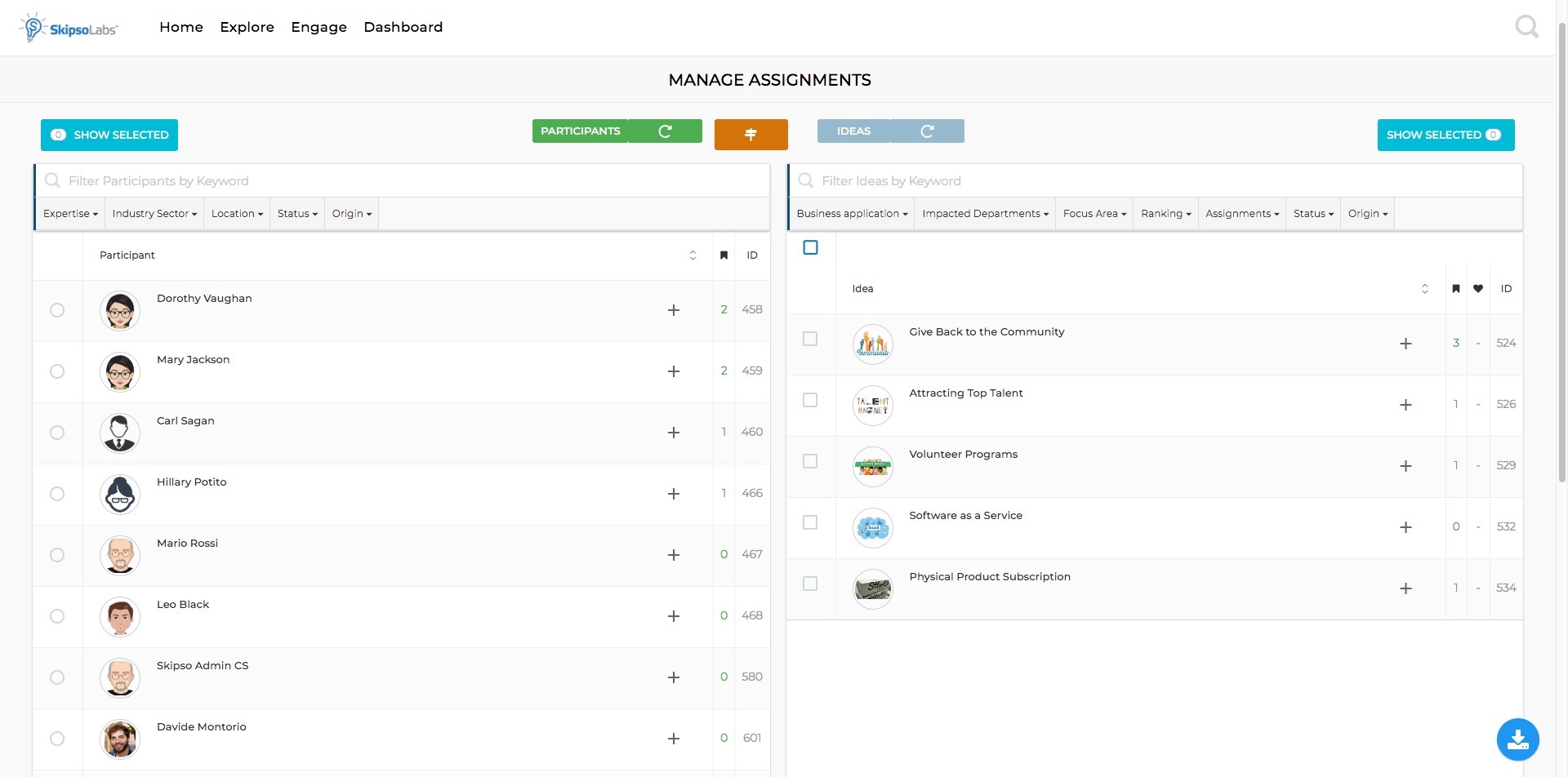Open the Ranking filter dropdown
The image size is (1568, 777).
1165,214
